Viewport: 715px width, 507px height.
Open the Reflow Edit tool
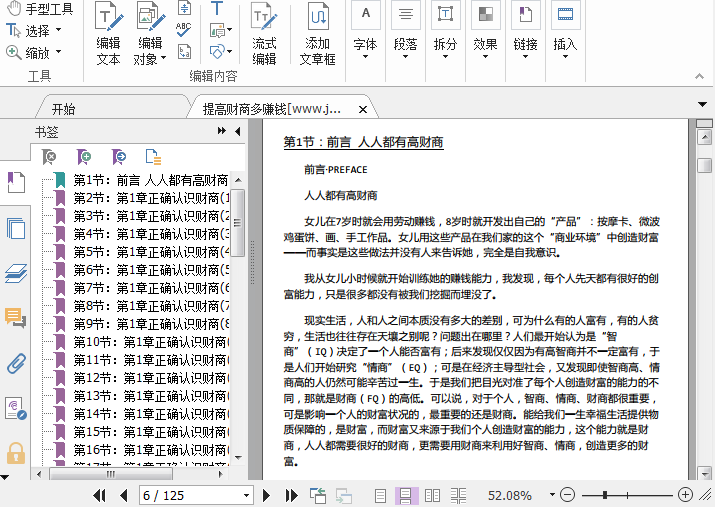click(x=264, y=34)
